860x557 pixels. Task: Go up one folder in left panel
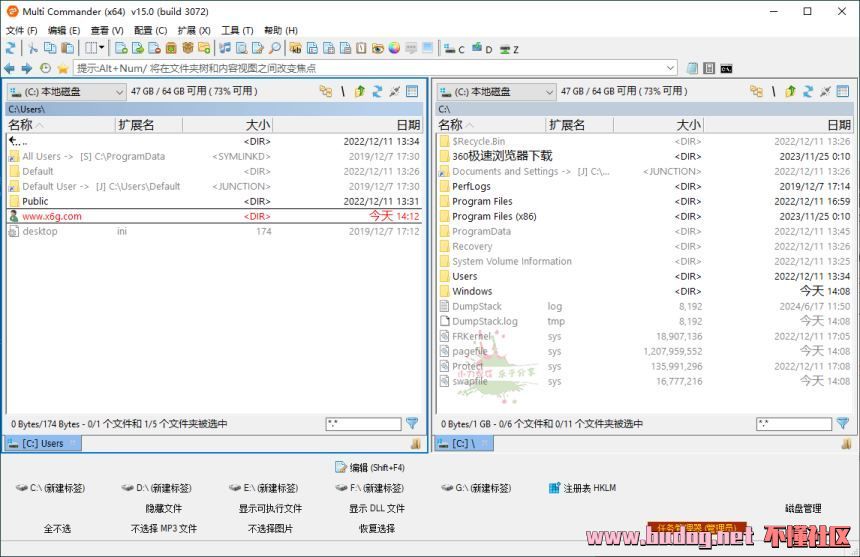359,91
